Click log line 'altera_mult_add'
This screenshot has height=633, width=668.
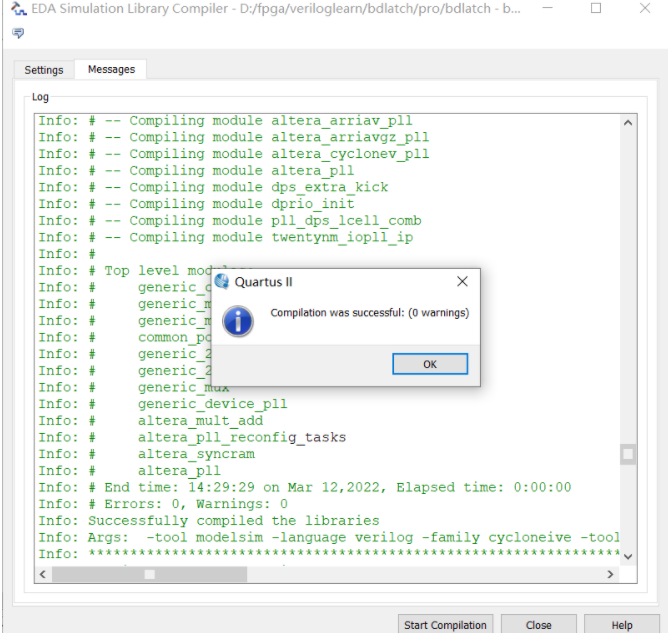pyautogui.click(x=150, y=420)
